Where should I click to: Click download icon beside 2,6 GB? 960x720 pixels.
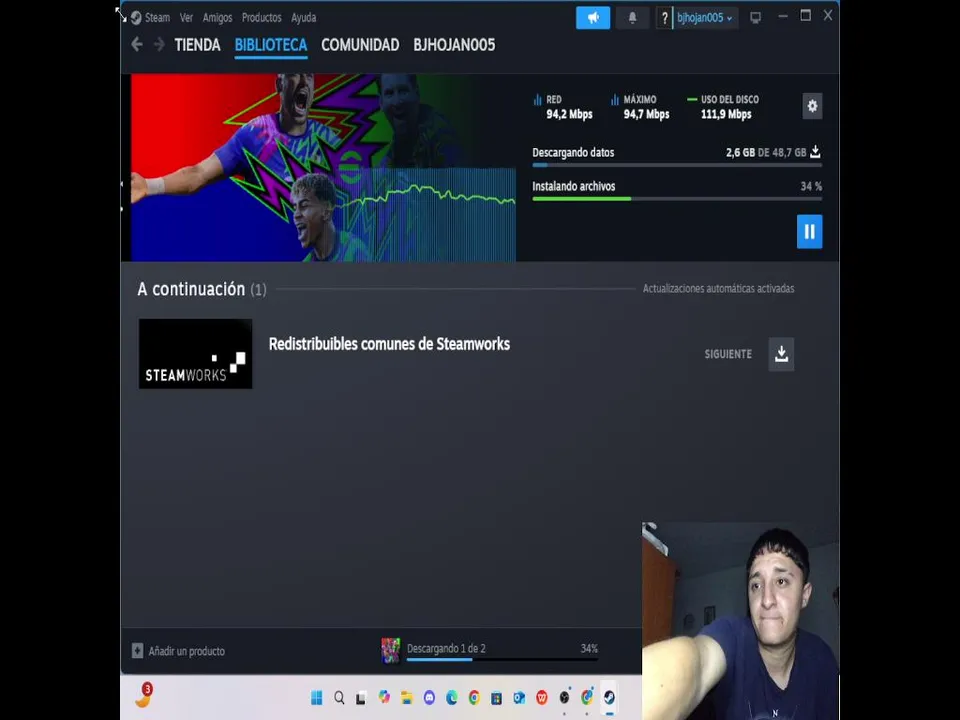pyautogui.click(x=816, y=152)
